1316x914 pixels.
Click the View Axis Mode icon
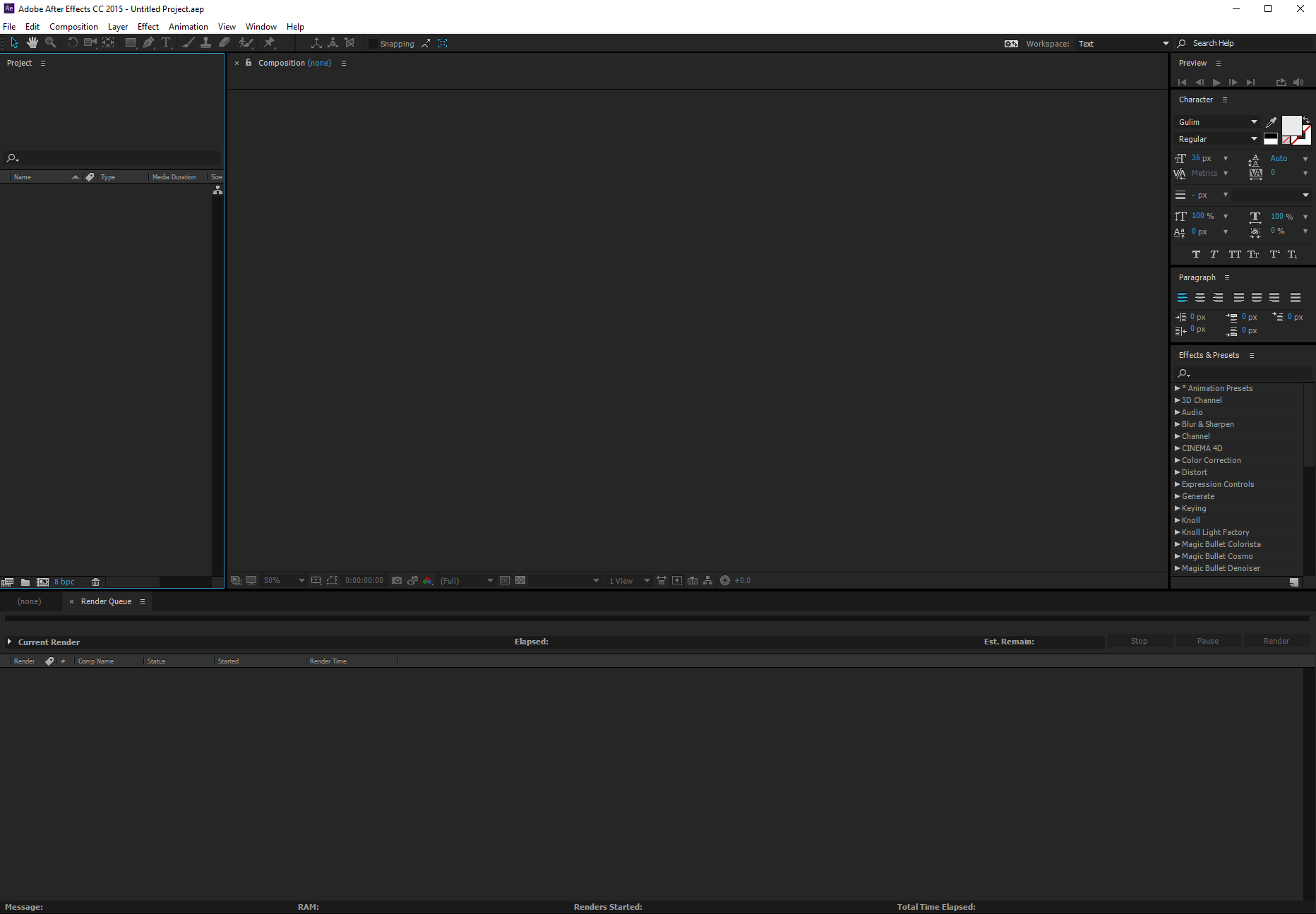point(349,43)
